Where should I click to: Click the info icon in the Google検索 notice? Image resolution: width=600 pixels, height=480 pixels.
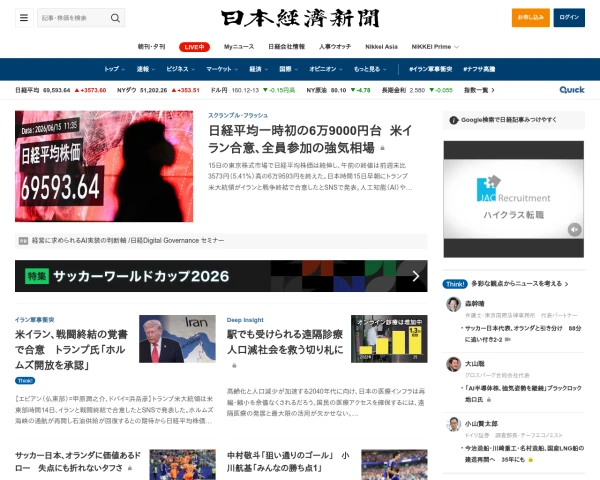tap(453, 120)
